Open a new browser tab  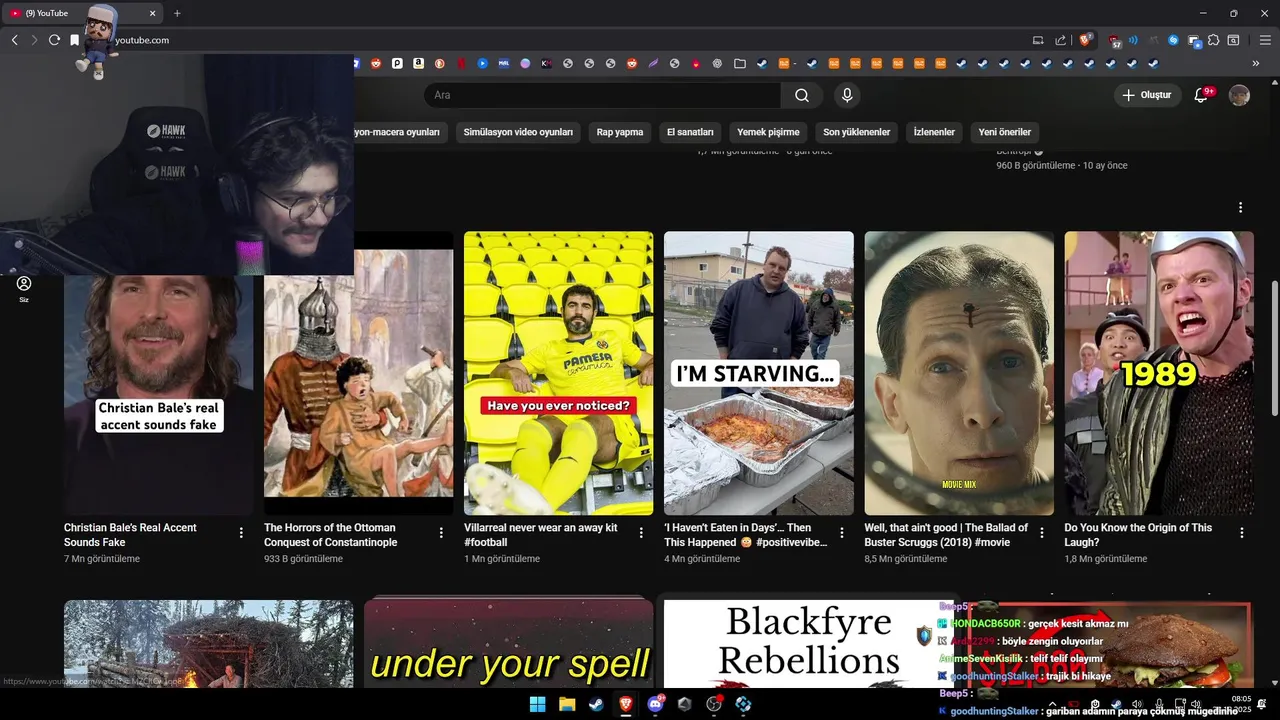click(177, 13)
